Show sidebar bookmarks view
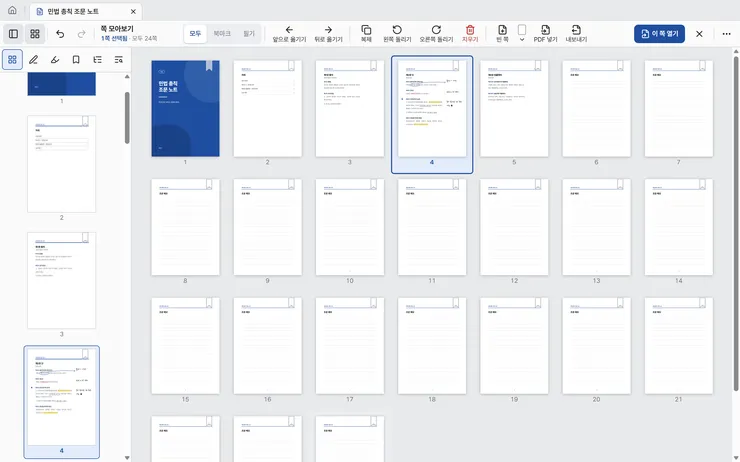Viewport: 740px width, 462px height. tap(76, 59)
